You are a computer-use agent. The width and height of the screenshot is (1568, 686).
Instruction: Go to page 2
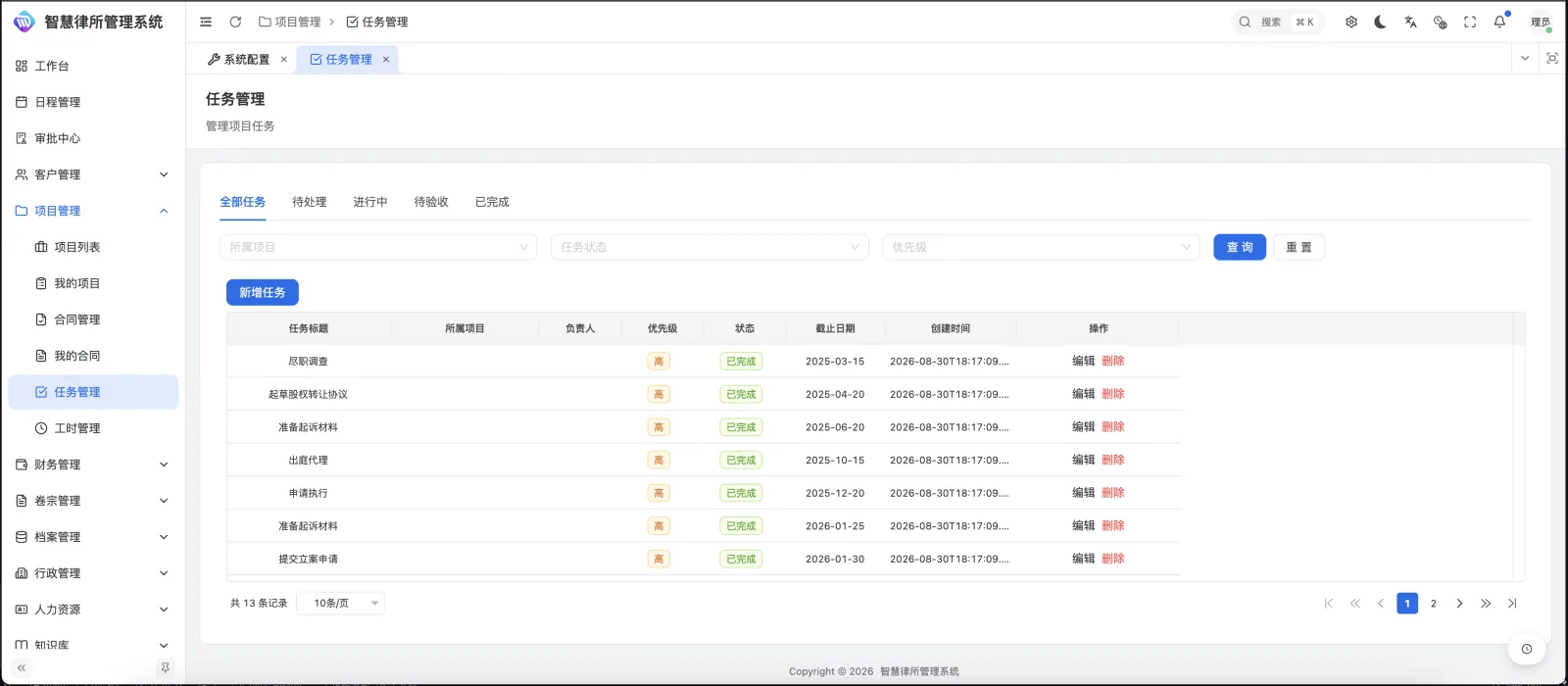[1434, 603]
